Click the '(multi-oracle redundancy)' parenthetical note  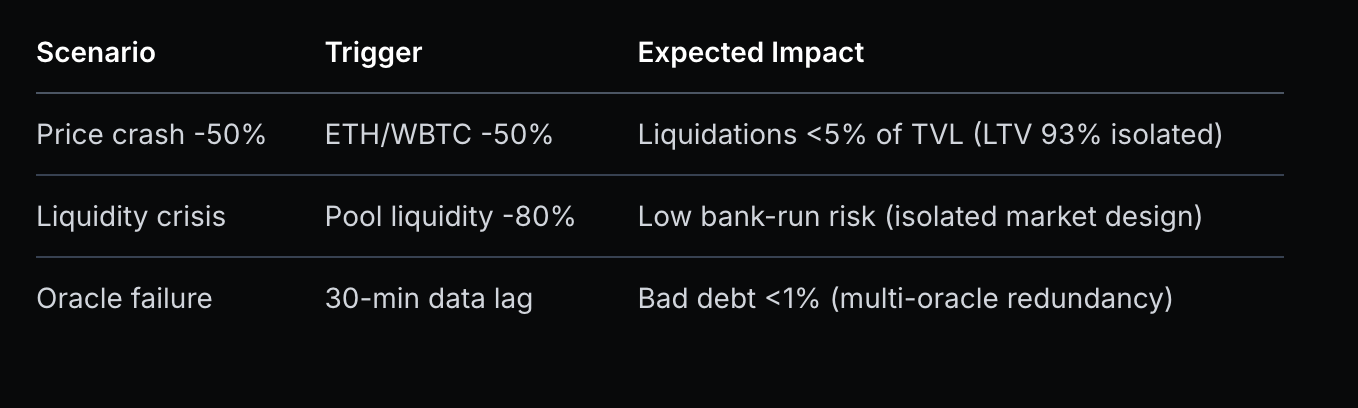pos(1002,299)
